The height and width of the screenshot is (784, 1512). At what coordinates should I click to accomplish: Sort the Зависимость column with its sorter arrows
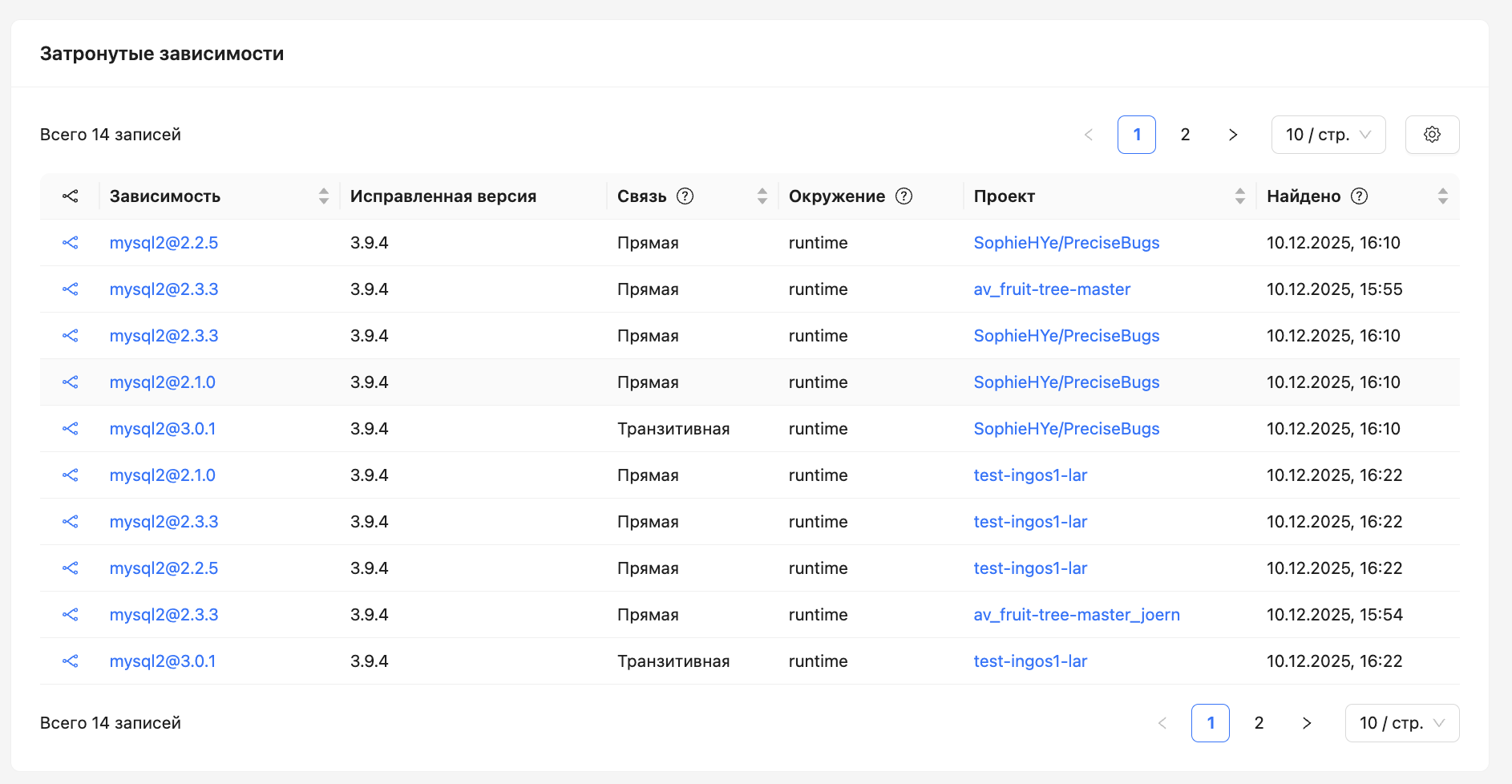[324, 195]
